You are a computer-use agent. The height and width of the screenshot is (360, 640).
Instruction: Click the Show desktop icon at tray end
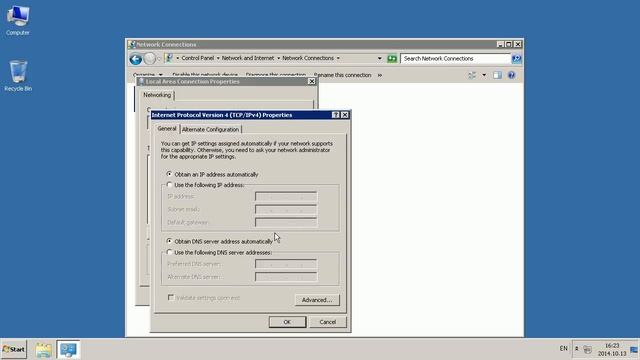point(634,349)
